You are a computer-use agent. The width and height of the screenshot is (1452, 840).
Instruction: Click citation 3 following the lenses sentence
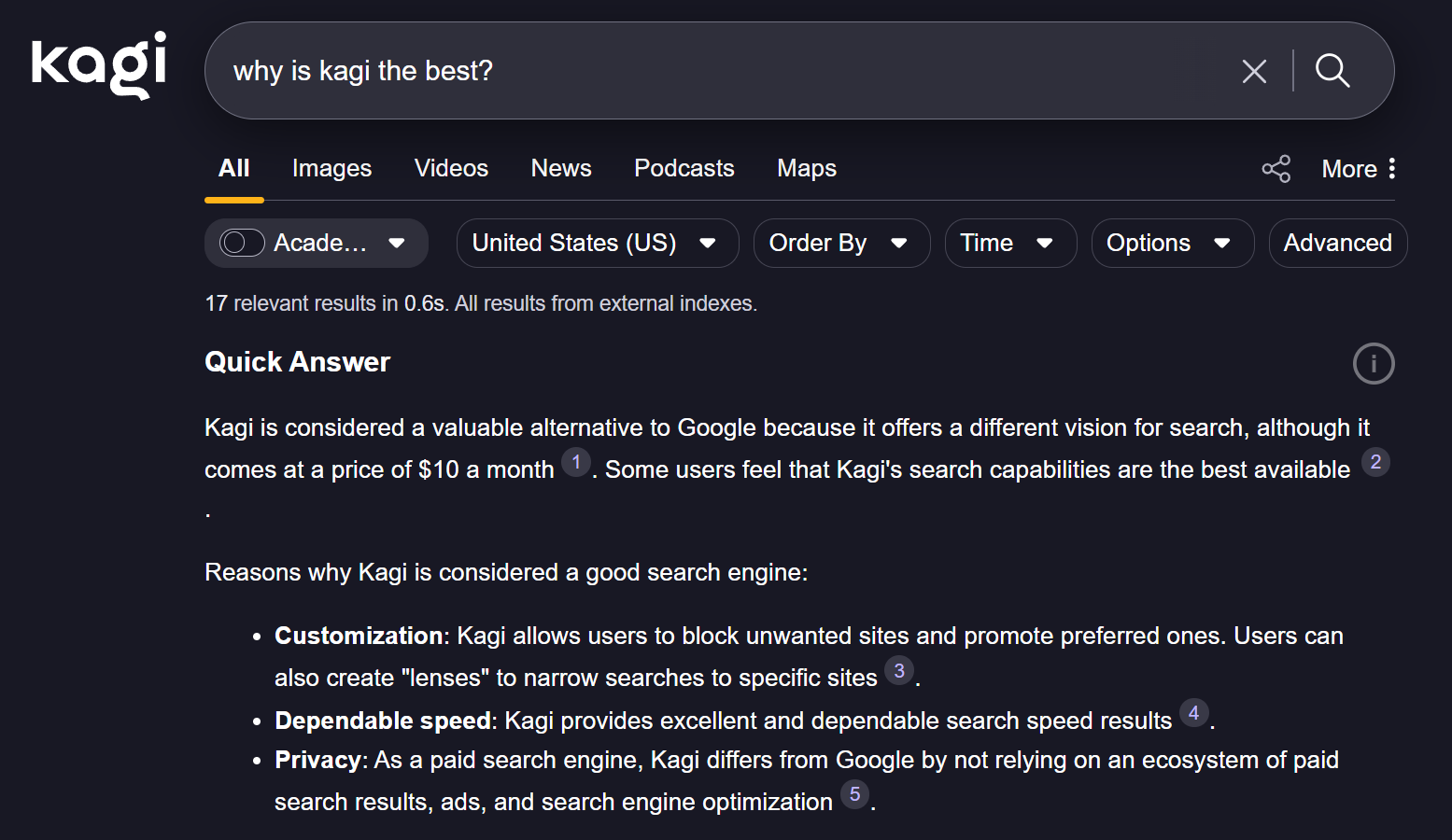[x=898, y=670]
